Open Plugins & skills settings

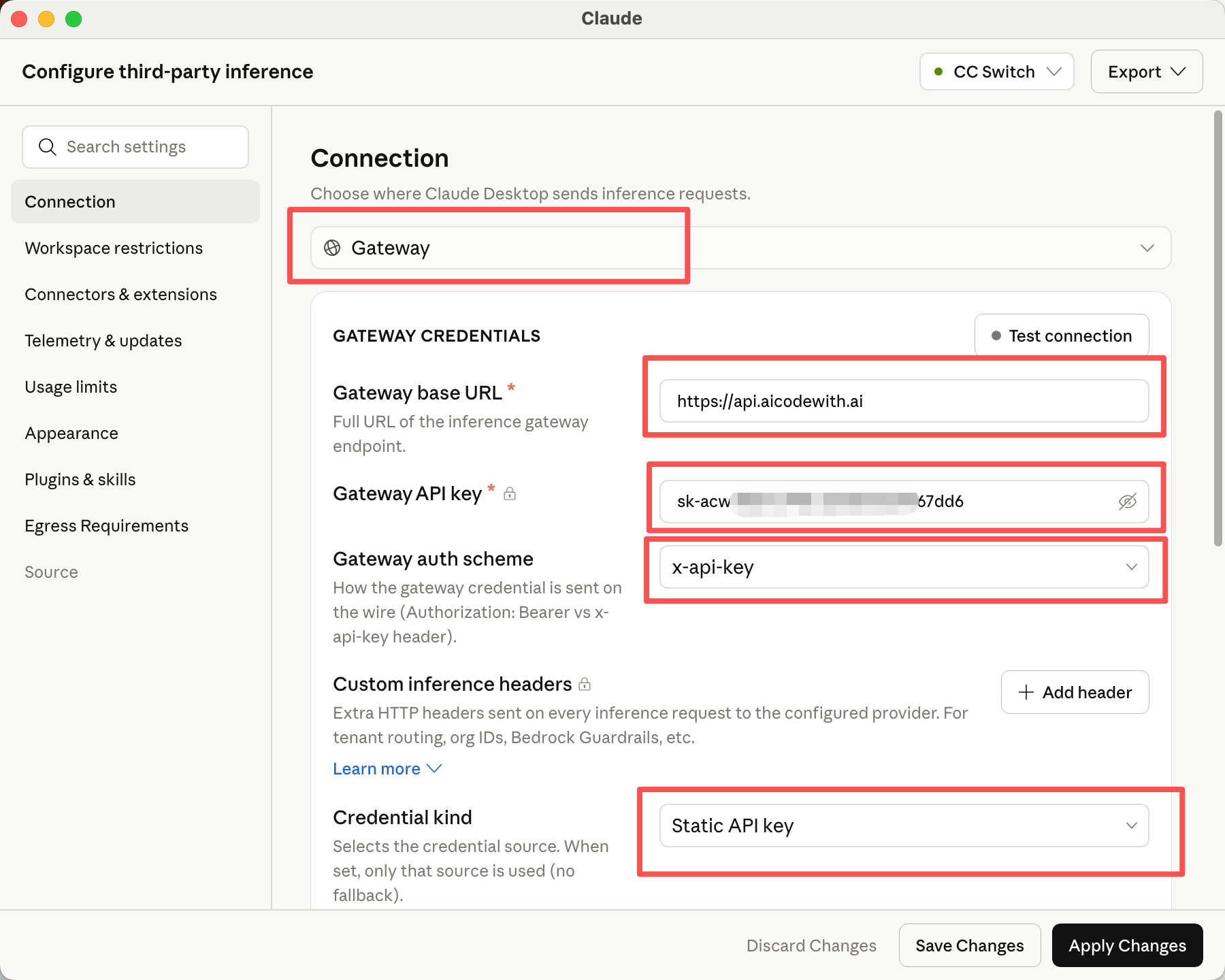tap(135, 479)
